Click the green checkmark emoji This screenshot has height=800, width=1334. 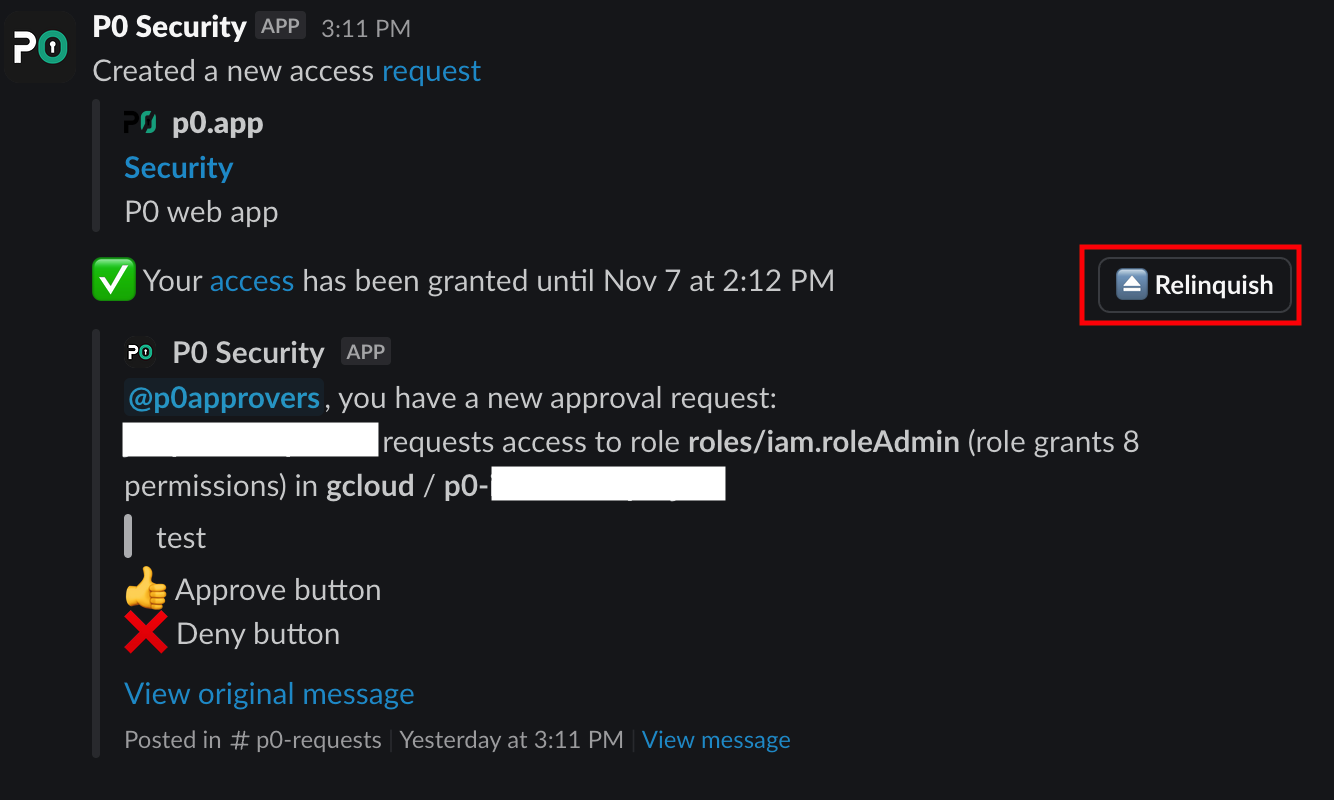[113, 281]
